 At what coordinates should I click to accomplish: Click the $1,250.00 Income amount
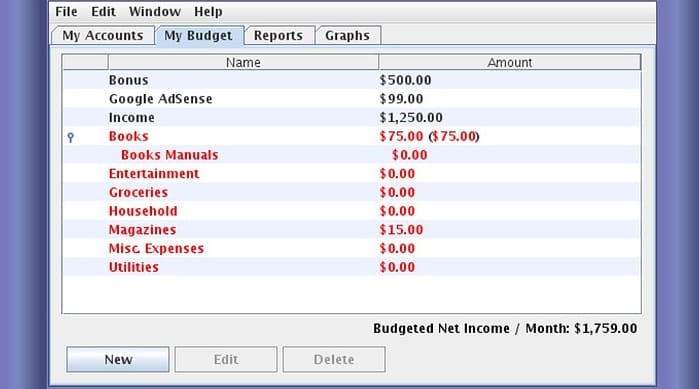click(x=411, y=118)
